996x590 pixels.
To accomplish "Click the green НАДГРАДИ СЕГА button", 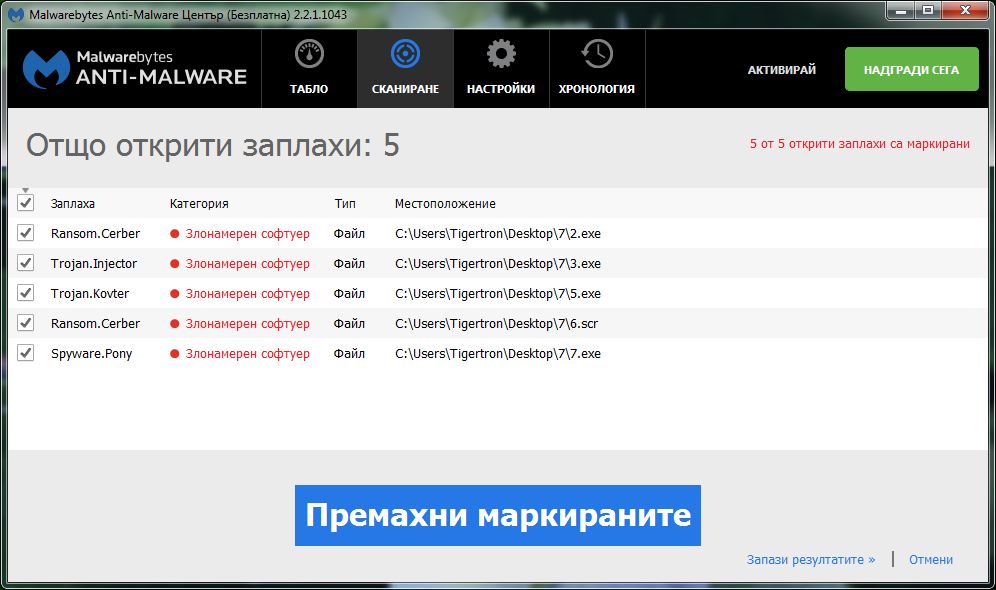I will (x=912, y=69).
